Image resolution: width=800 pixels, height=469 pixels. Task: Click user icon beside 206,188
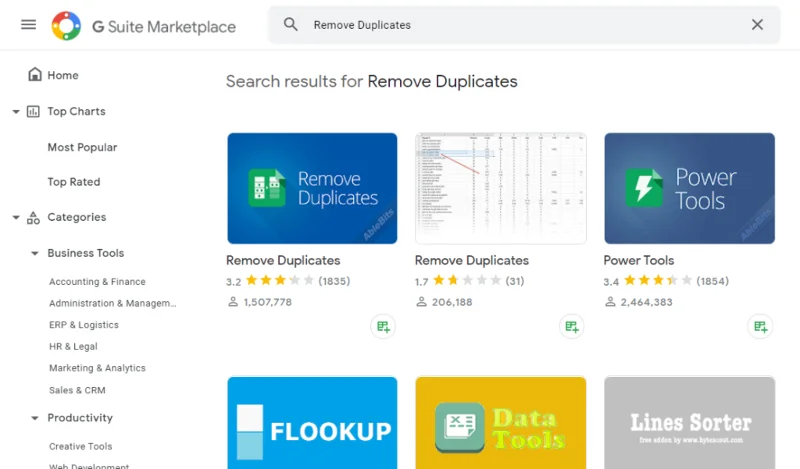pyautogui.click(x=421, y=302)
